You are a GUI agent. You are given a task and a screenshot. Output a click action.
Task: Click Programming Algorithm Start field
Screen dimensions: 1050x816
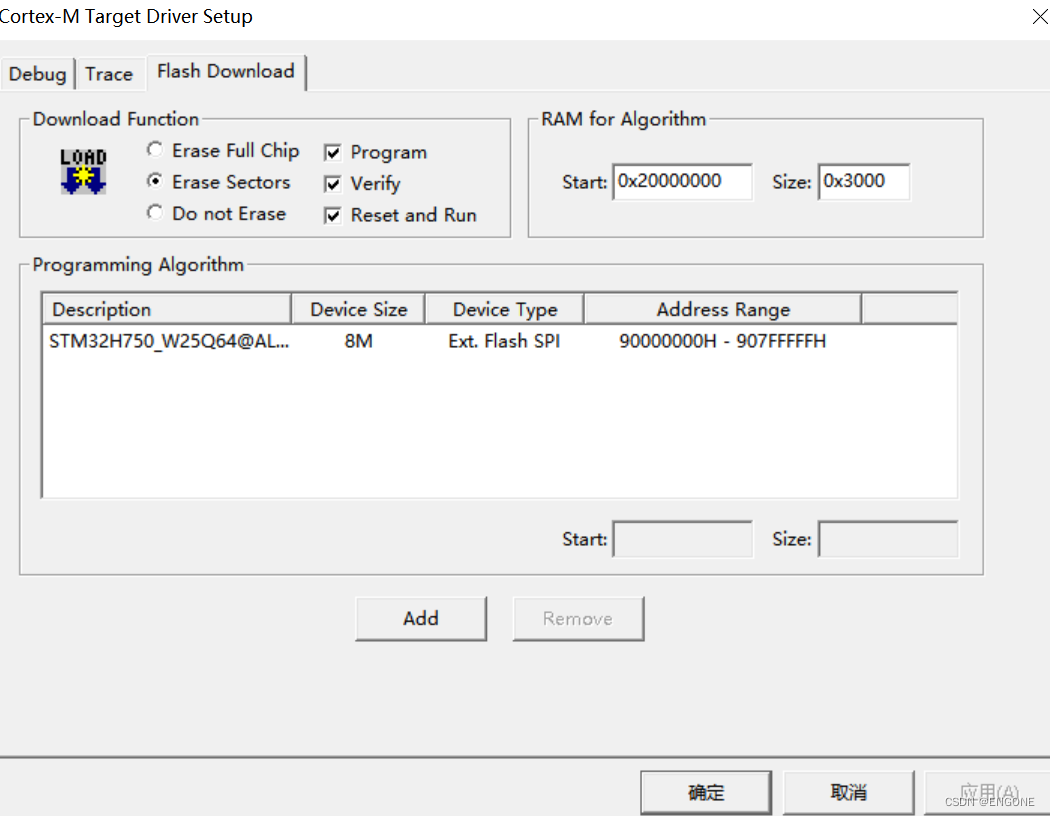(x=682, y=539)
